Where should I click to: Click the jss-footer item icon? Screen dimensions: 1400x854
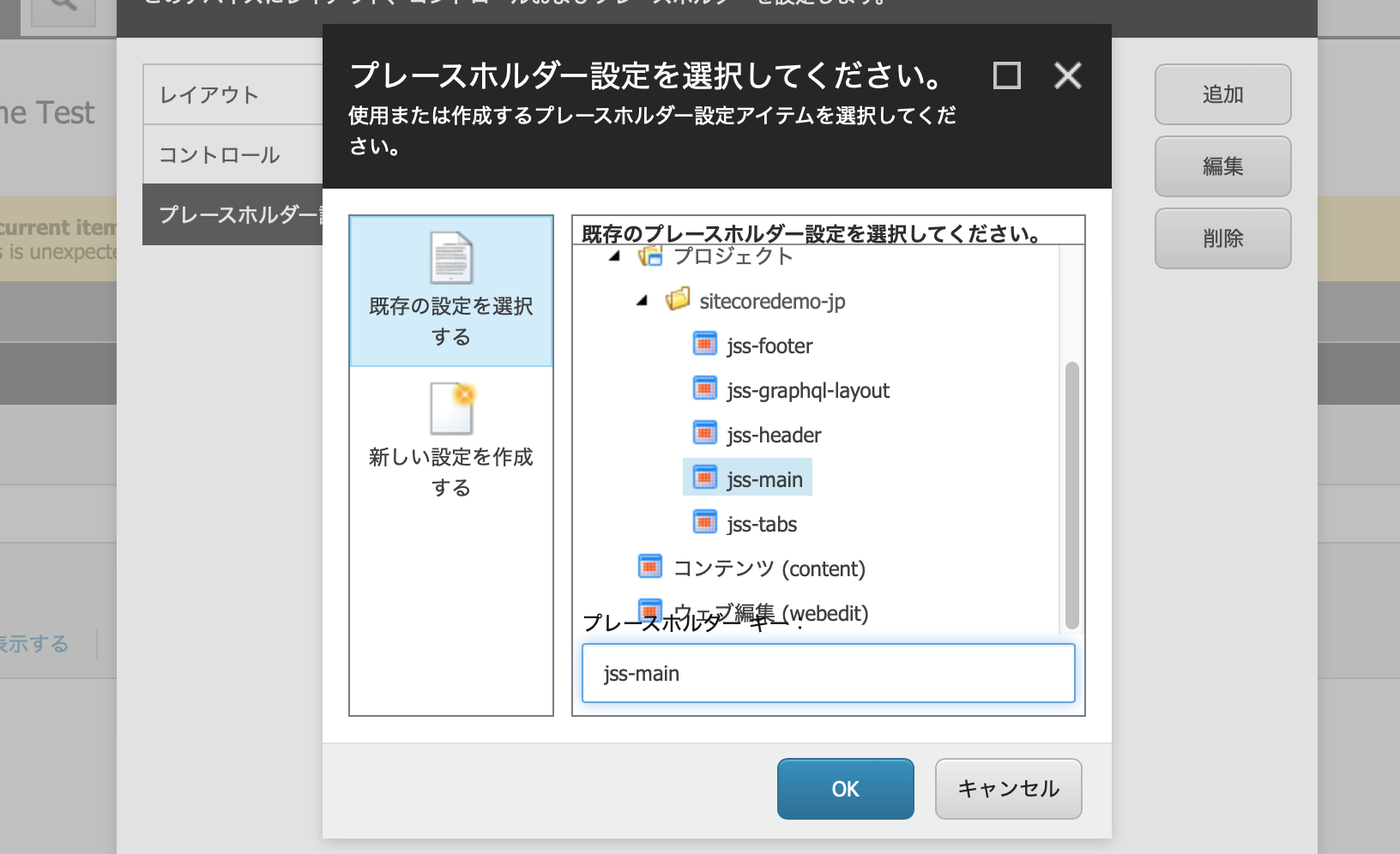[x=704, y=344]
